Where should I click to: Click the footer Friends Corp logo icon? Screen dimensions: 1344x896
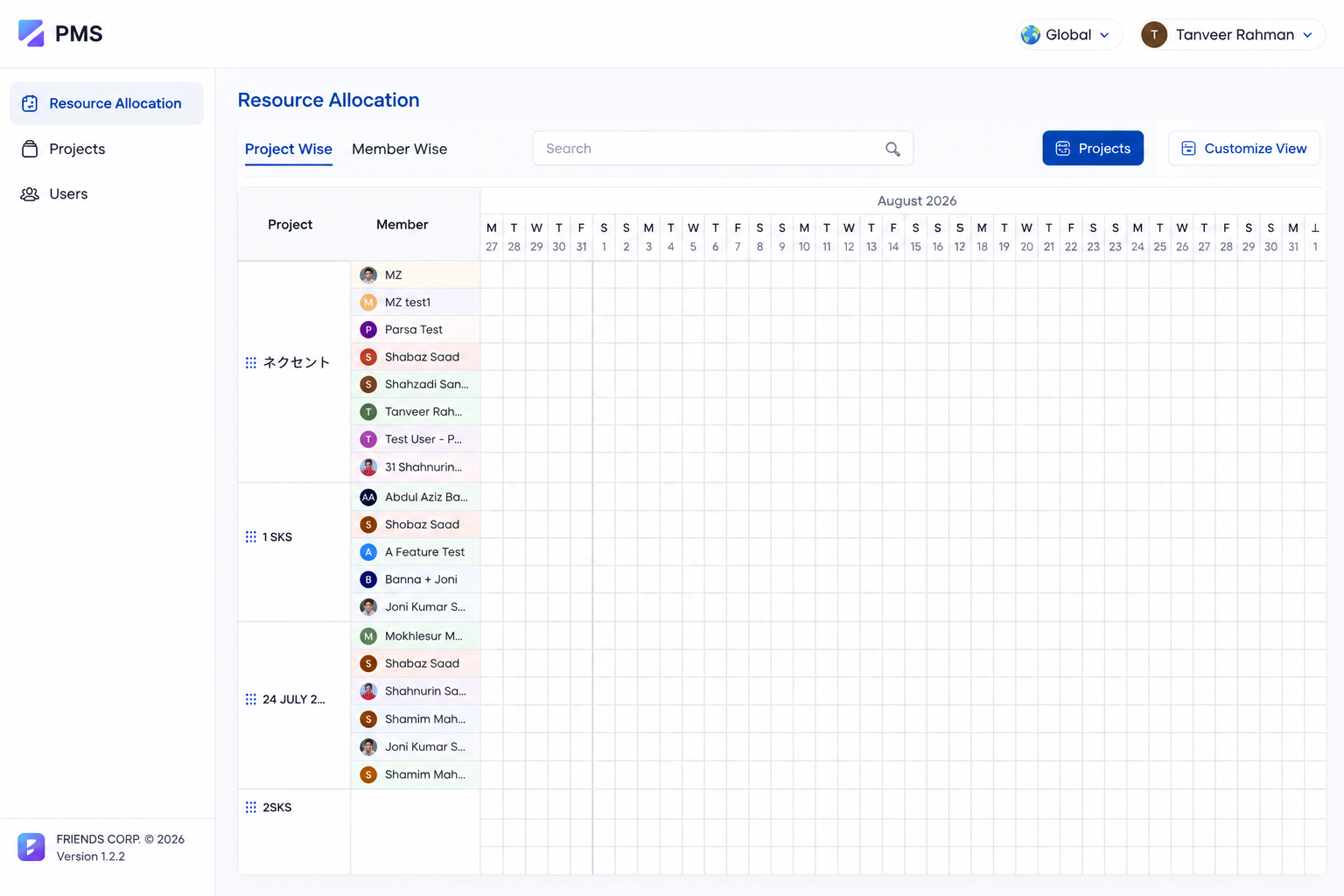pyautogui.click(x=31, y=847)
